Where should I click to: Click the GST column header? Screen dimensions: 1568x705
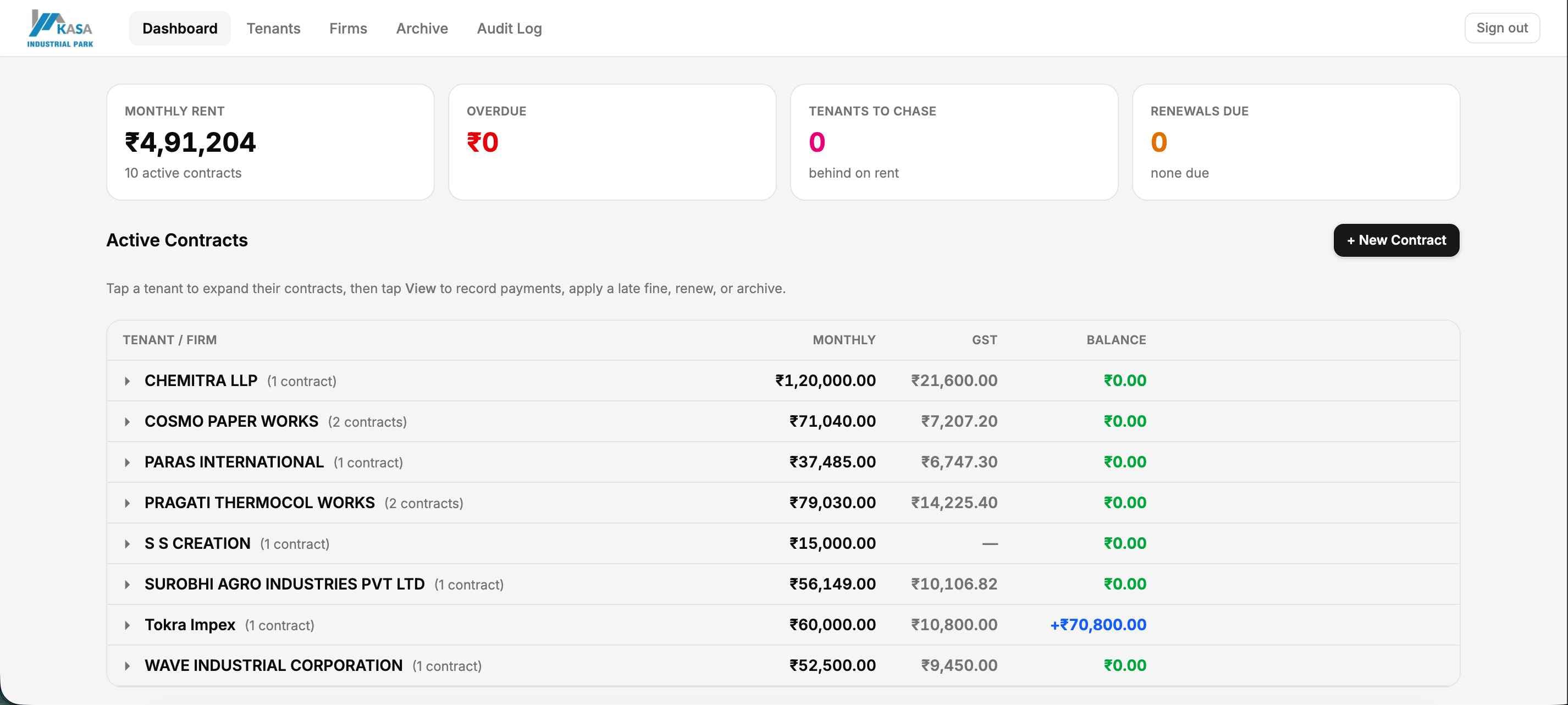pyautogui.click(x=984, y=340)
